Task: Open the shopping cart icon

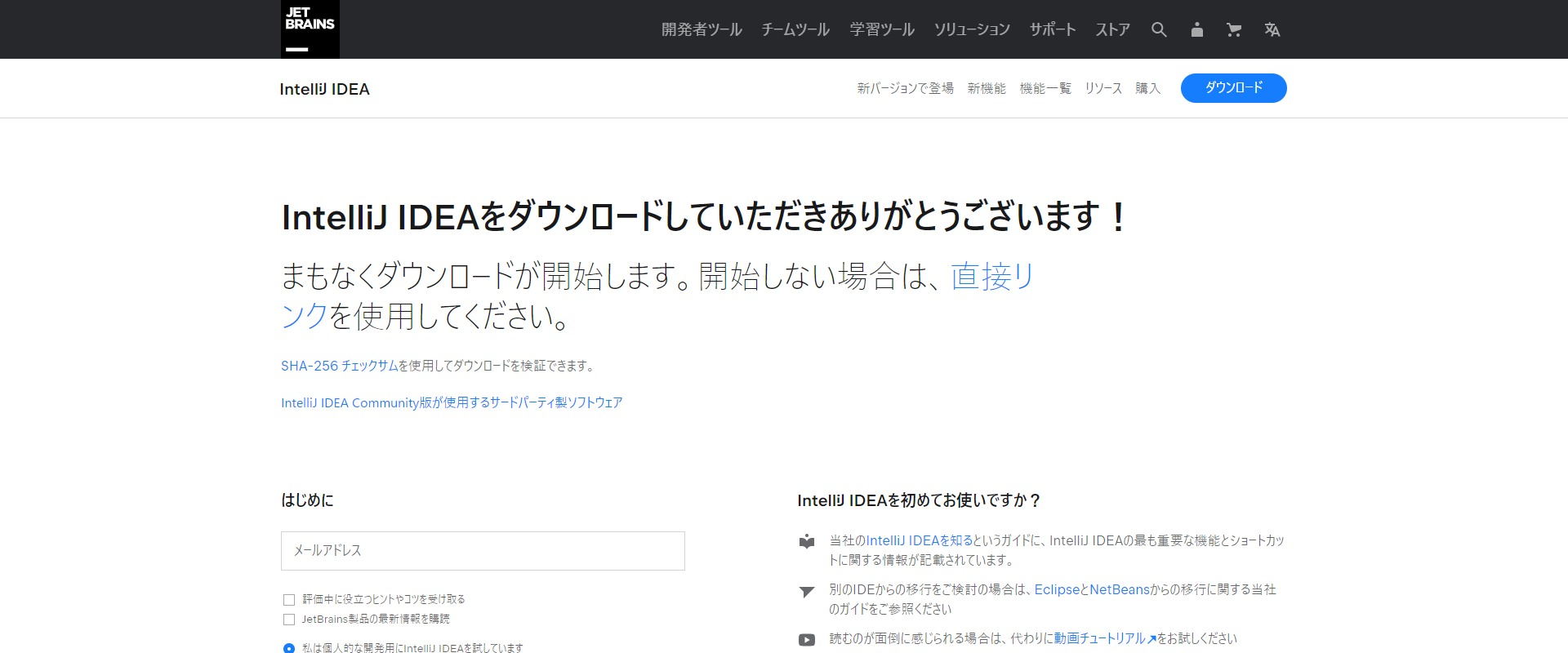Action: click(x=1234, y=30)
